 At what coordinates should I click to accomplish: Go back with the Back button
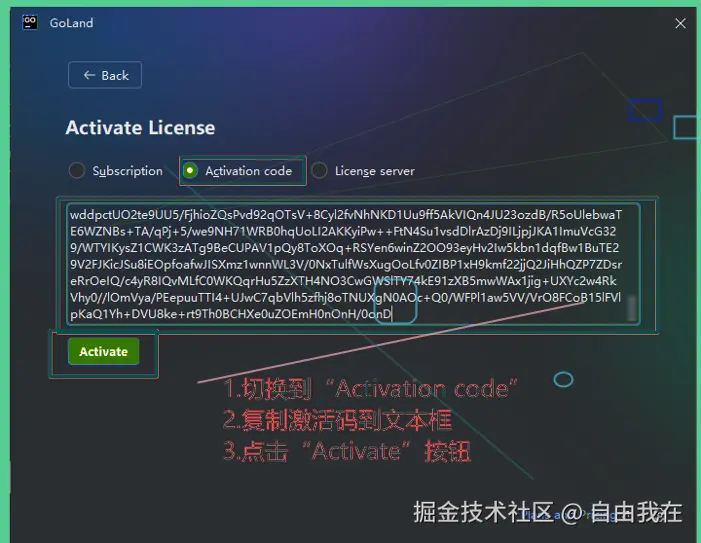tap(105, 75)
